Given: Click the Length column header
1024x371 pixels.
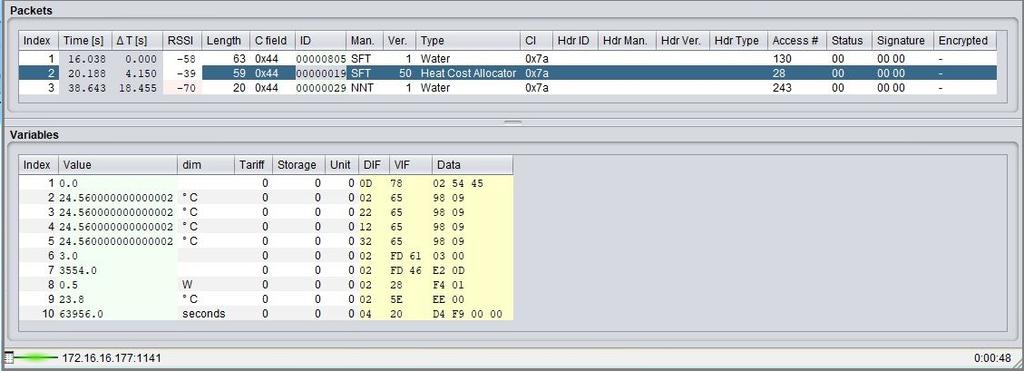Looking at the screenshot, I should [x=225, y=40].
